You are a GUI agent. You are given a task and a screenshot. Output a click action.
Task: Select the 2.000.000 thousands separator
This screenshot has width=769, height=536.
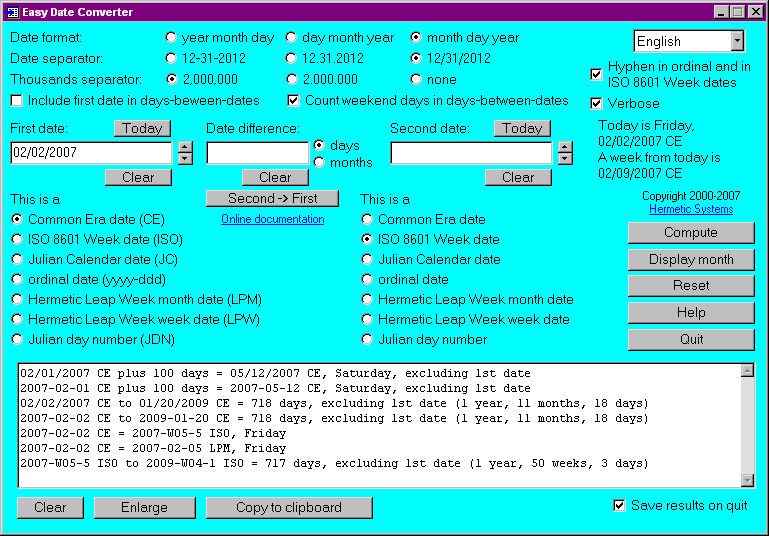coord(292,79)
